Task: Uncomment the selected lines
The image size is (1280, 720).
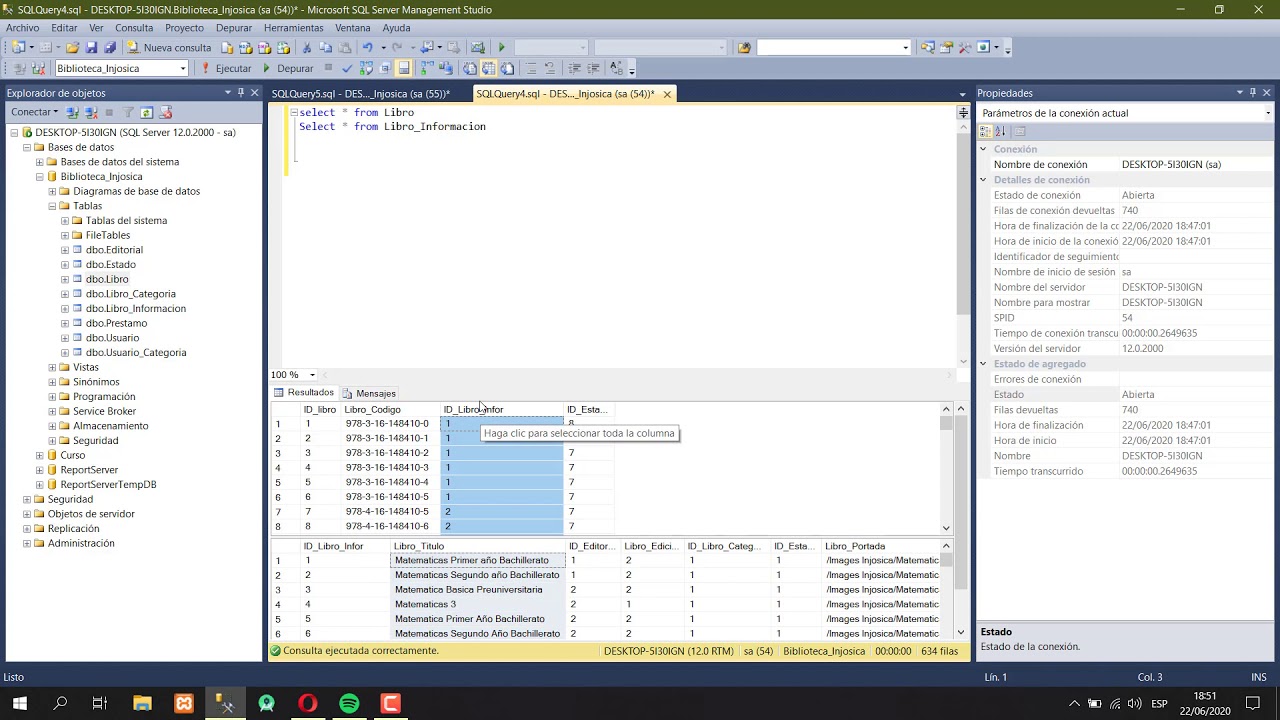Action: [551, 68]
